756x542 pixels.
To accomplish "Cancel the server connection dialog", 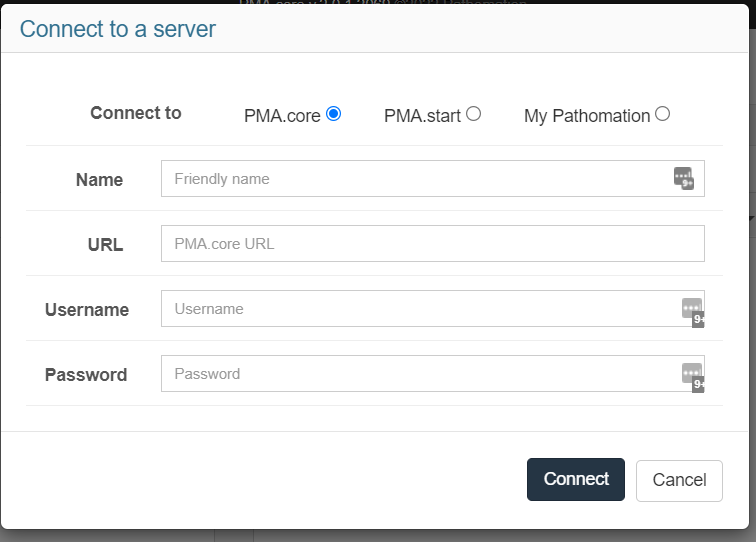I will pyautogui.click(x=679, y=480).
